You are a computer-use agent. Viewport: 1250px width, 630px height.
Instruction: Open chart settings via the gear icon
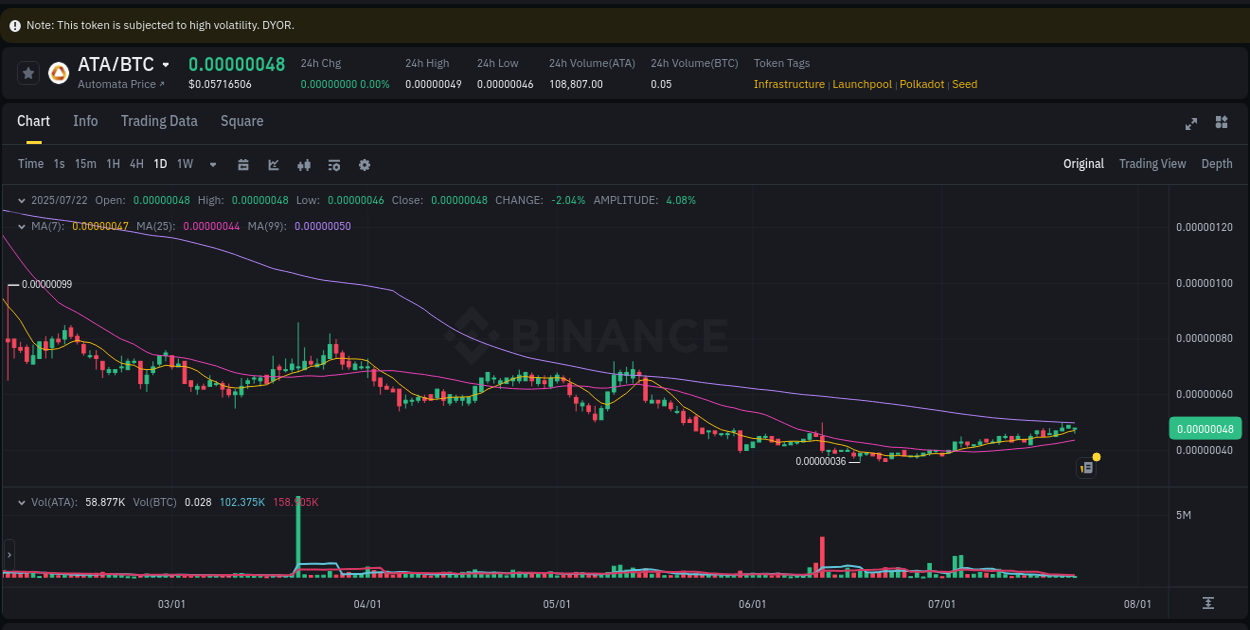[x=364, y=164]
